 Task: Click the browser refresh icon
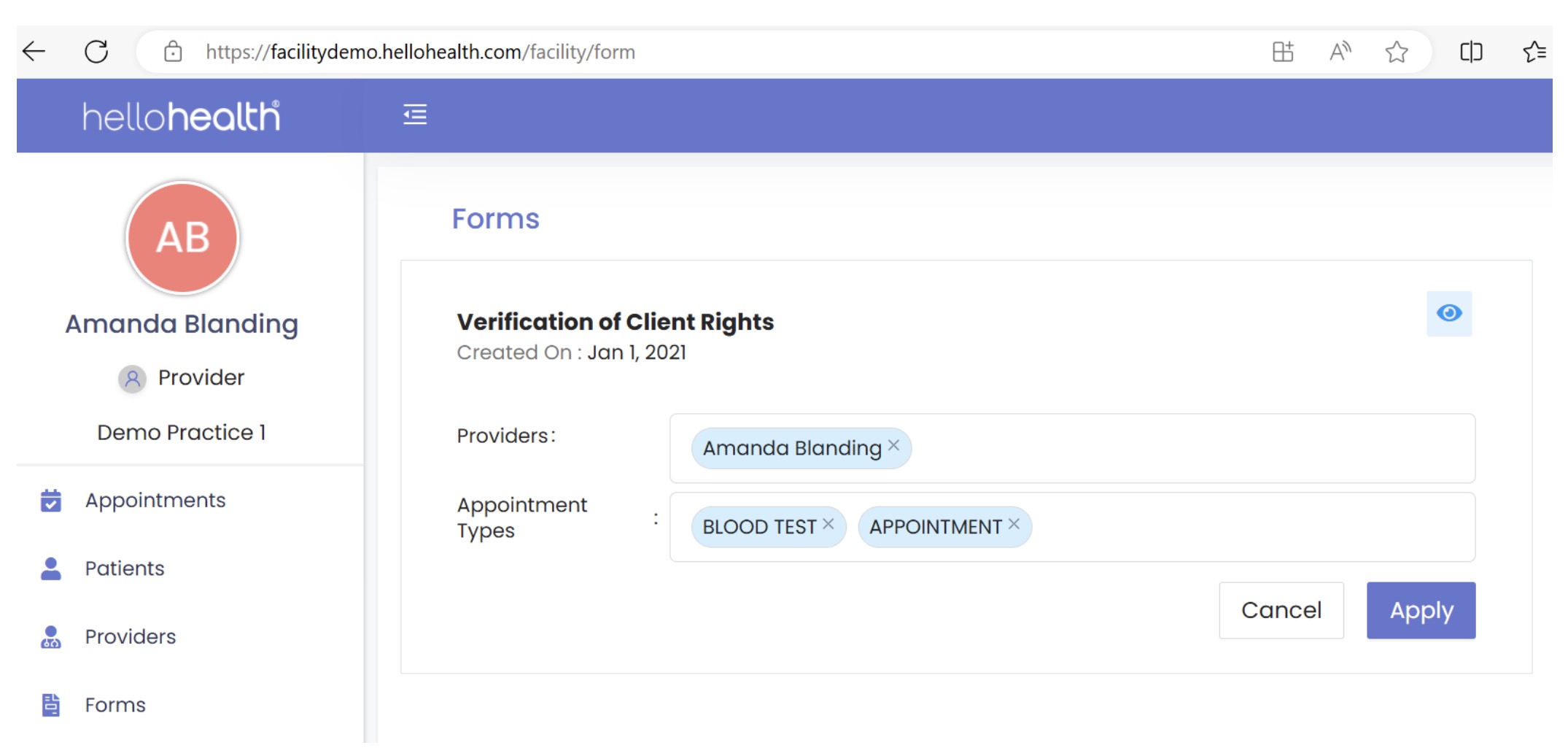(96, 52)
